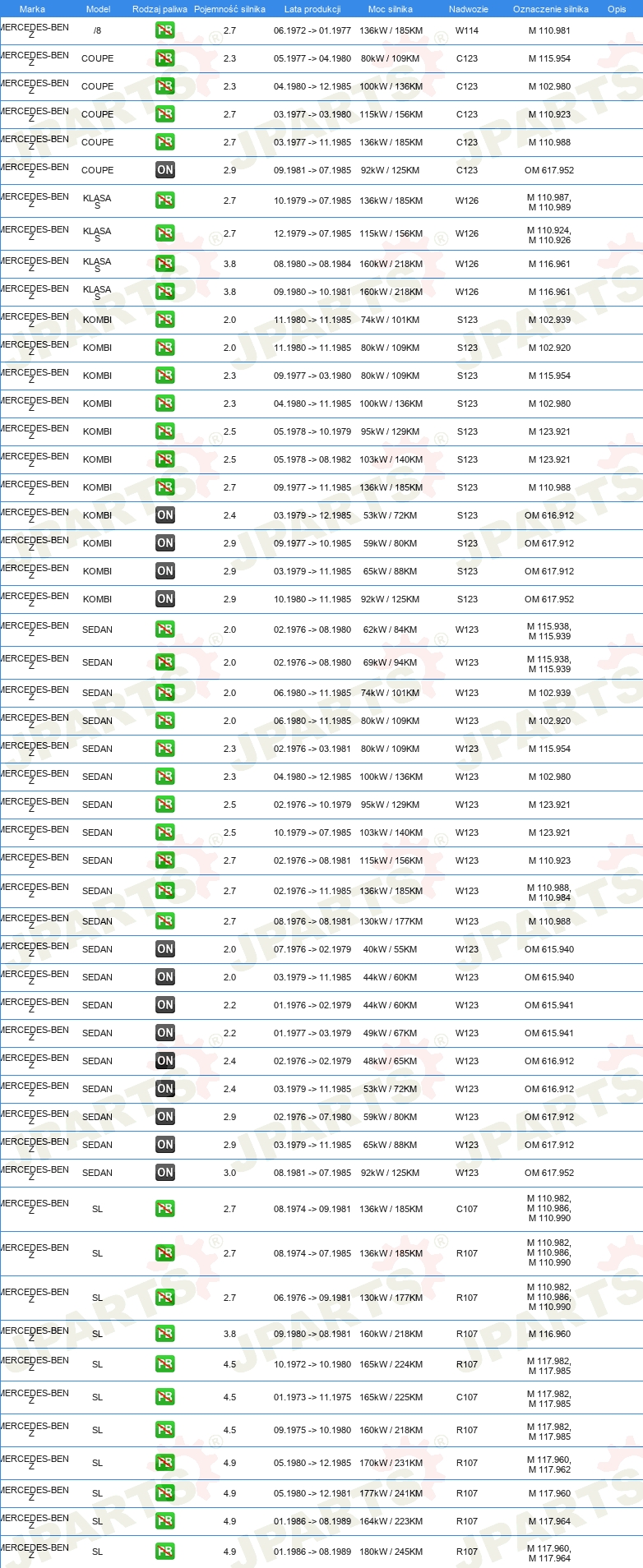This screenshot has height=1568, width=643.
Task: Click production dates 06.1972 -> 01.1977
Action: [x=312, y=30]
